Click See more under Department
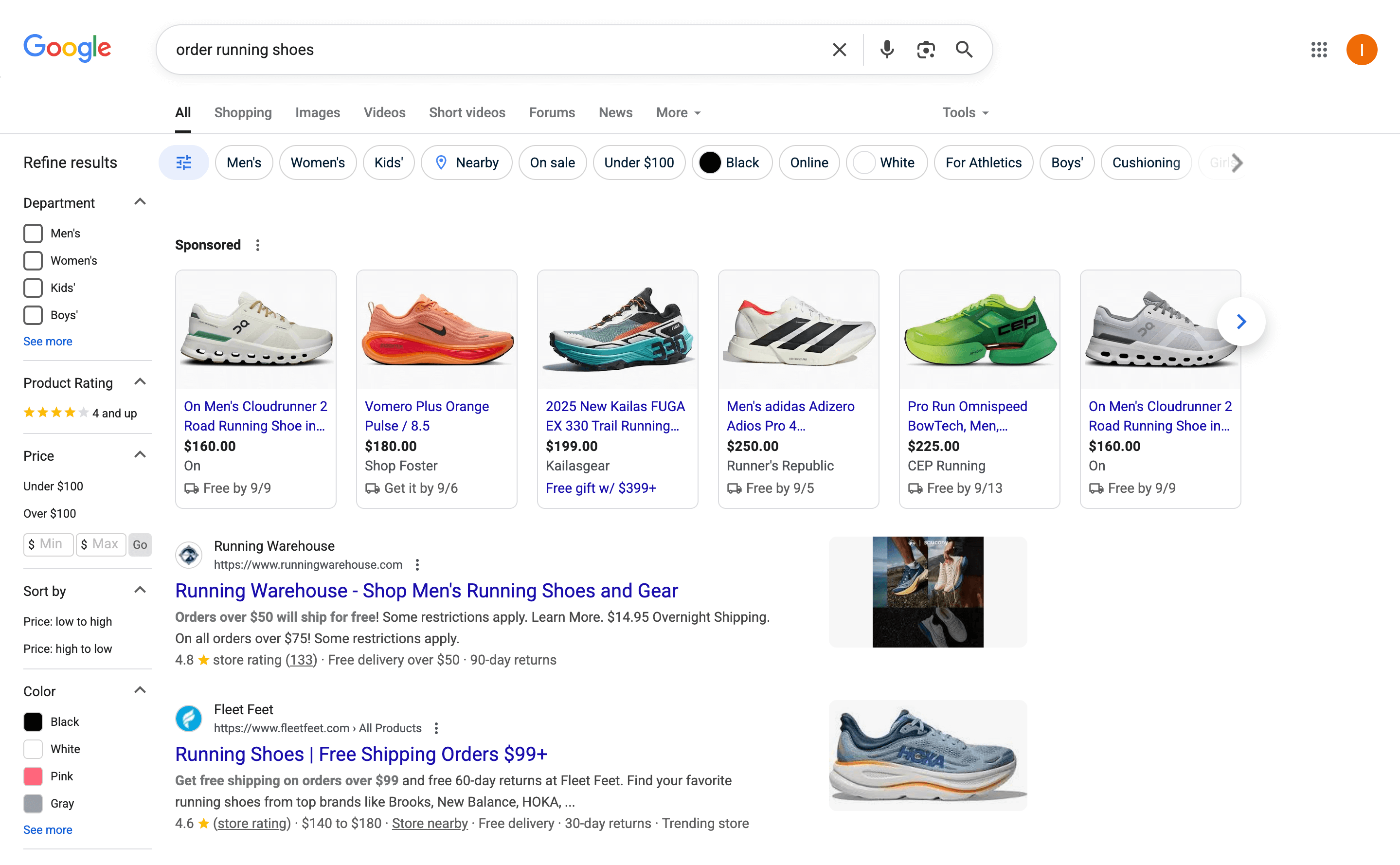This screenshot has height=865, width=1400. tap(48, 342)
